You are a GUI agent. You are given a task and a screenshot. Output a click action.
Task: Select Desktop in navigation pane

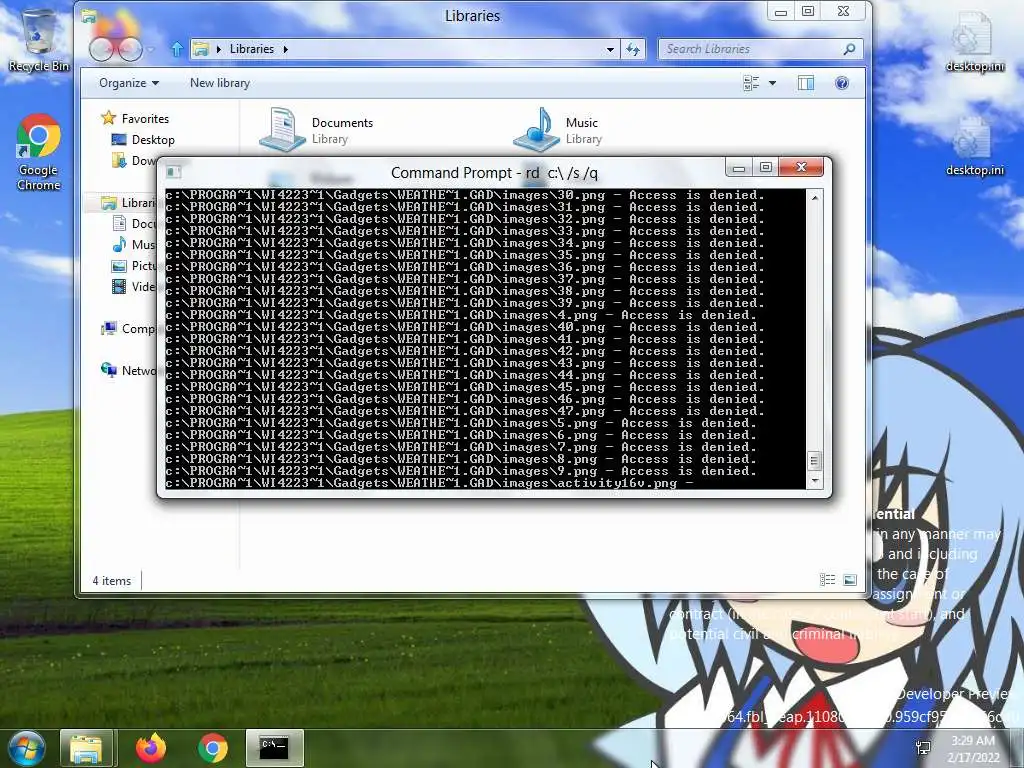click(x=143, y=140)
